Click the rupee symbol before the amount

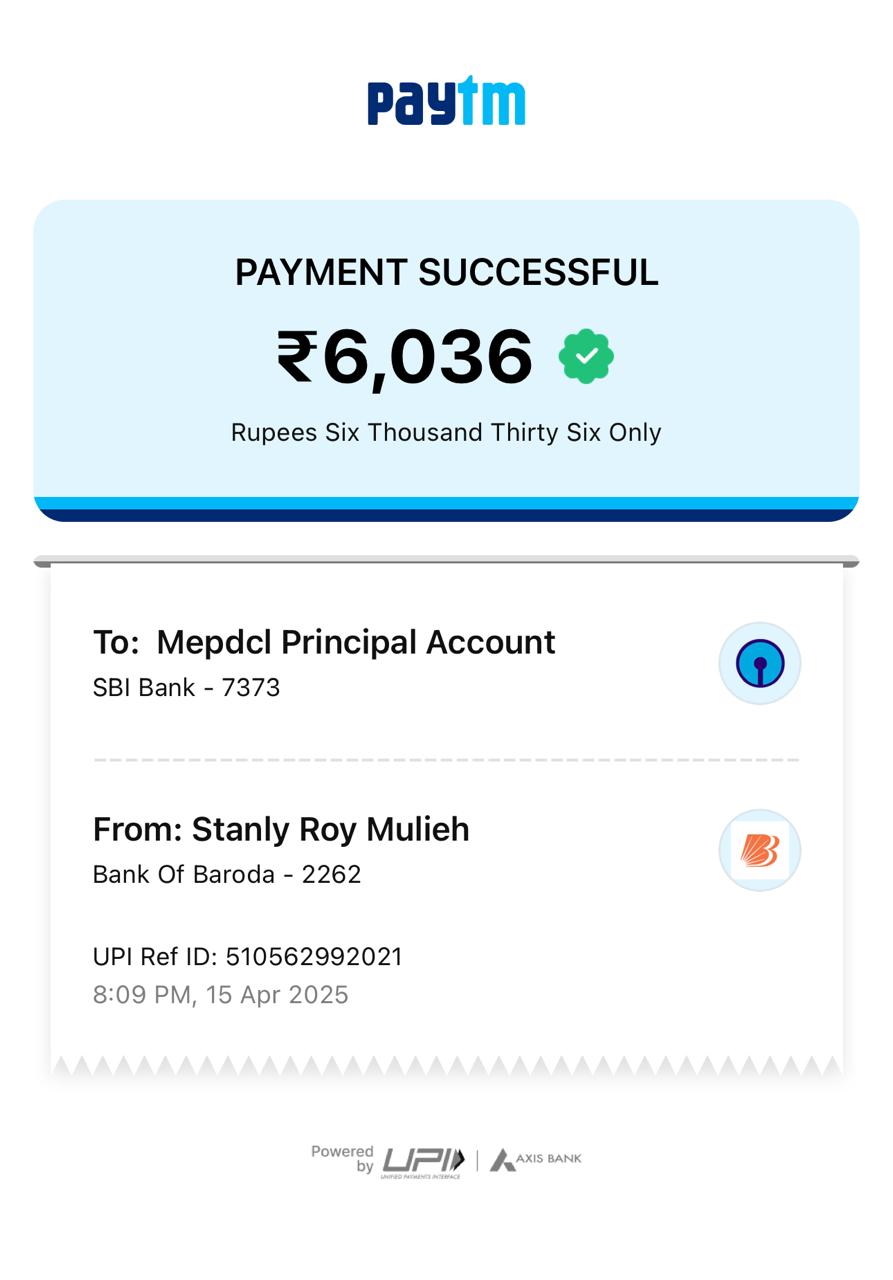click(x=296, y=357)
